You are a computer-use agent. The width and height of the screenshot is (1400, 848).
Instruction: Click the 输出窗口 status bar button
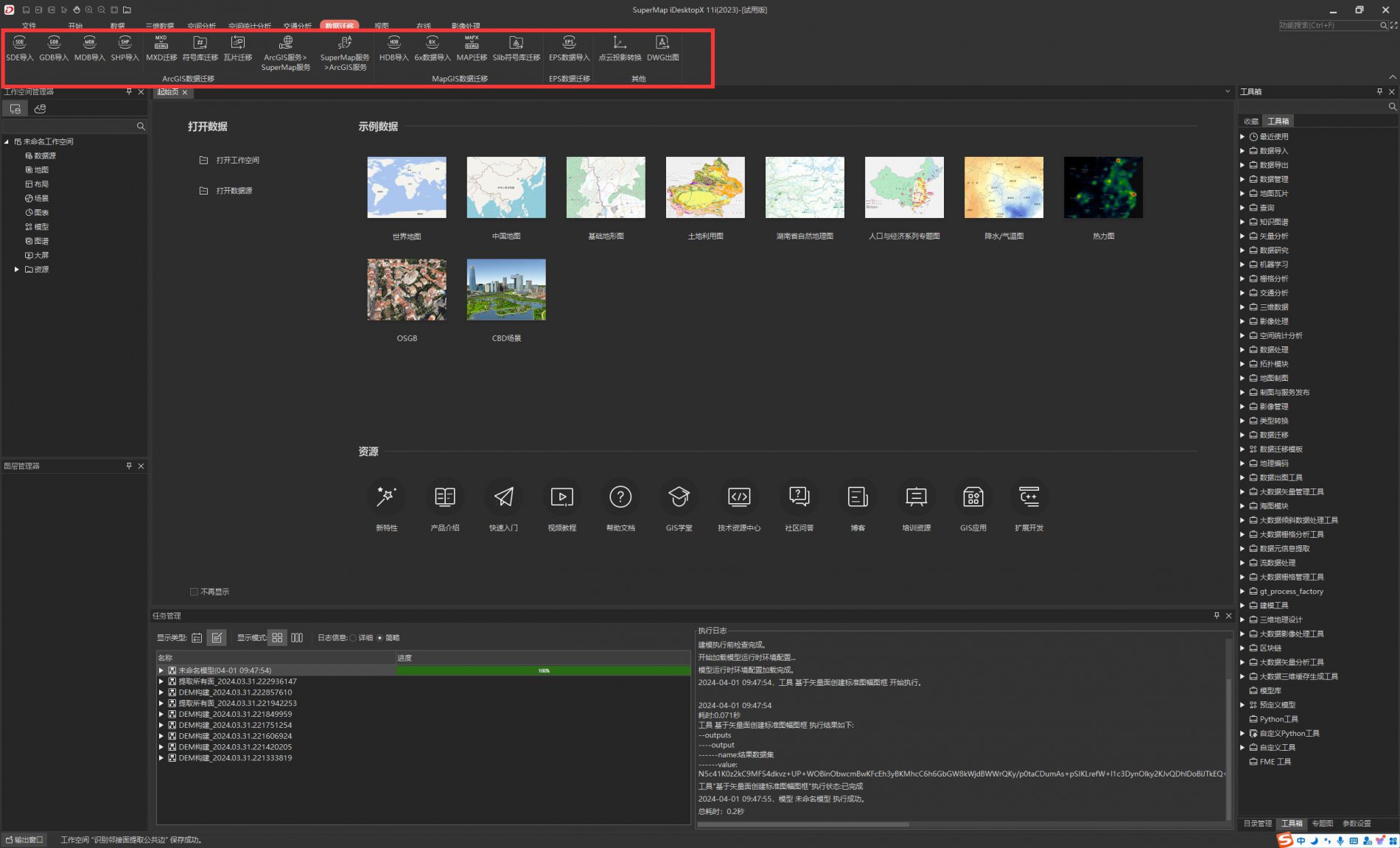[24, 840]
